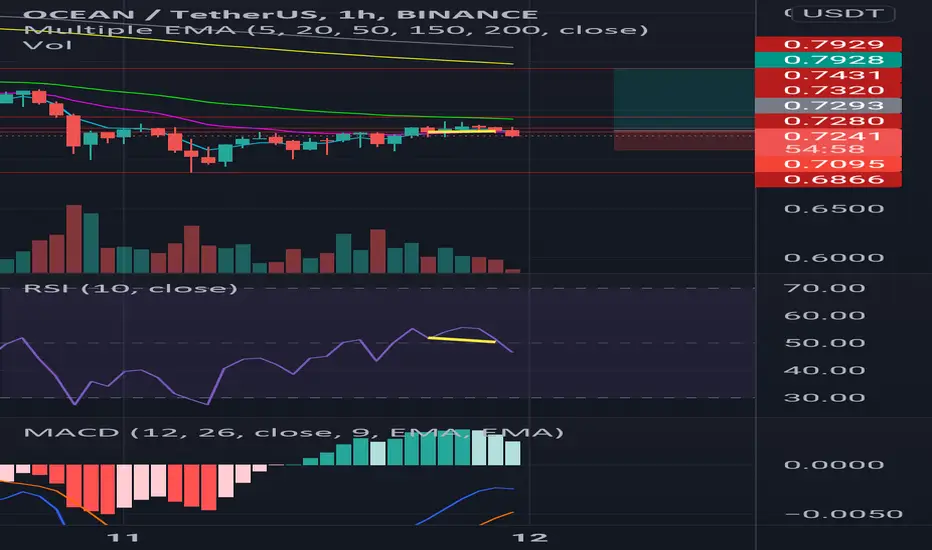Viewport: 932px width, 550px height.
Task: Select the green long position target zone
Action: pos(684,99)
